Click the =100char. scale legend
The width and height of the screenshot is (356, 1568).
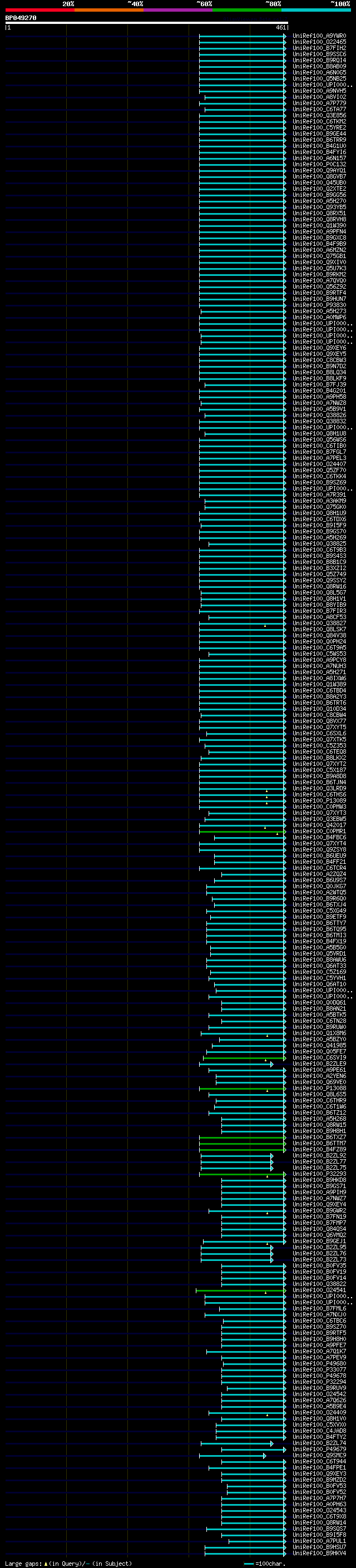click(x=265, y=1563)
